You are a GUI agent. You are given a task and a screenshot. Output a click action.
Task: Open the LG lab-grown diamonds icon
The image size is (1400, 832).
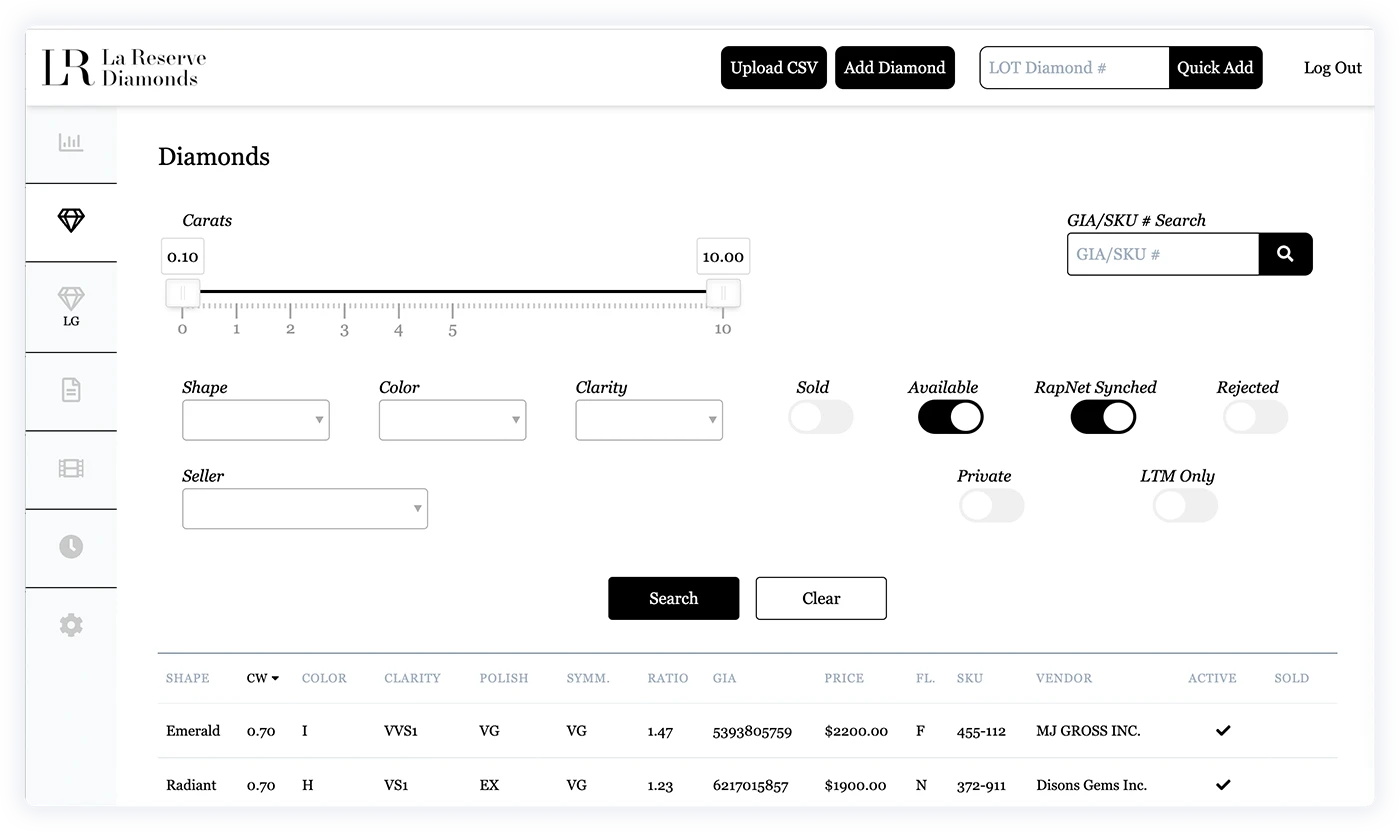click(x=71, y=306)
